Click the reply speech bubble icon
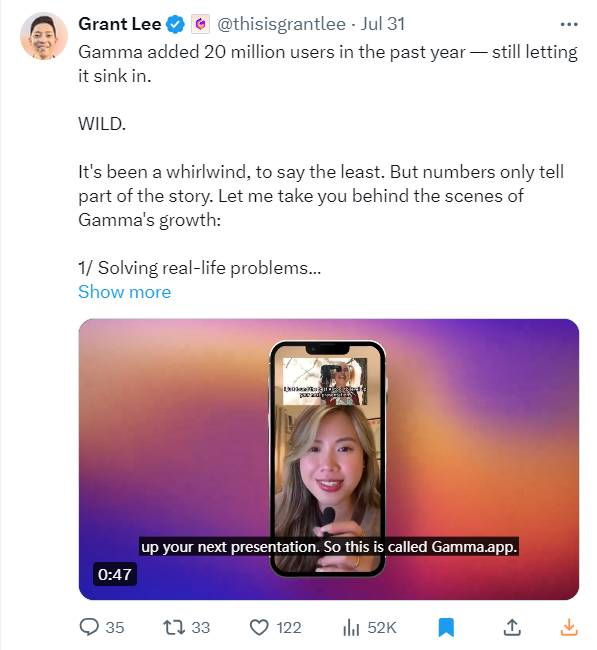 pyautogui.click(x=89, y=627)
